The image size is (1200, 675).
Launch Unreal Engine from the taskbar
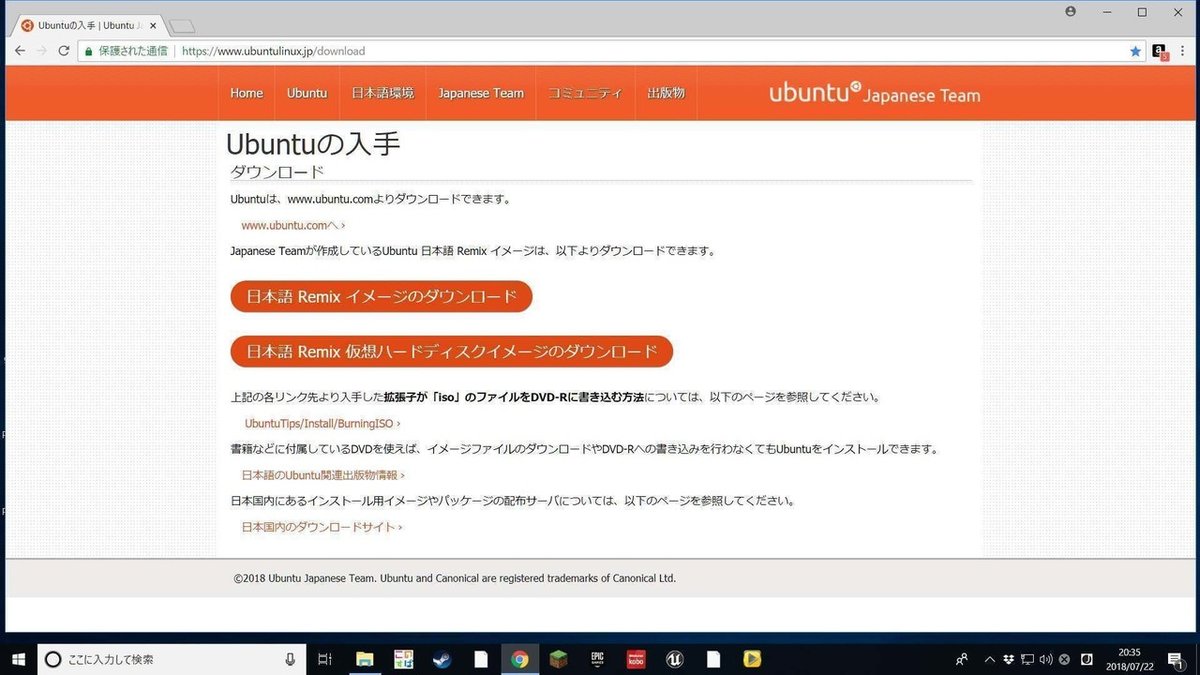pos(674,659)
